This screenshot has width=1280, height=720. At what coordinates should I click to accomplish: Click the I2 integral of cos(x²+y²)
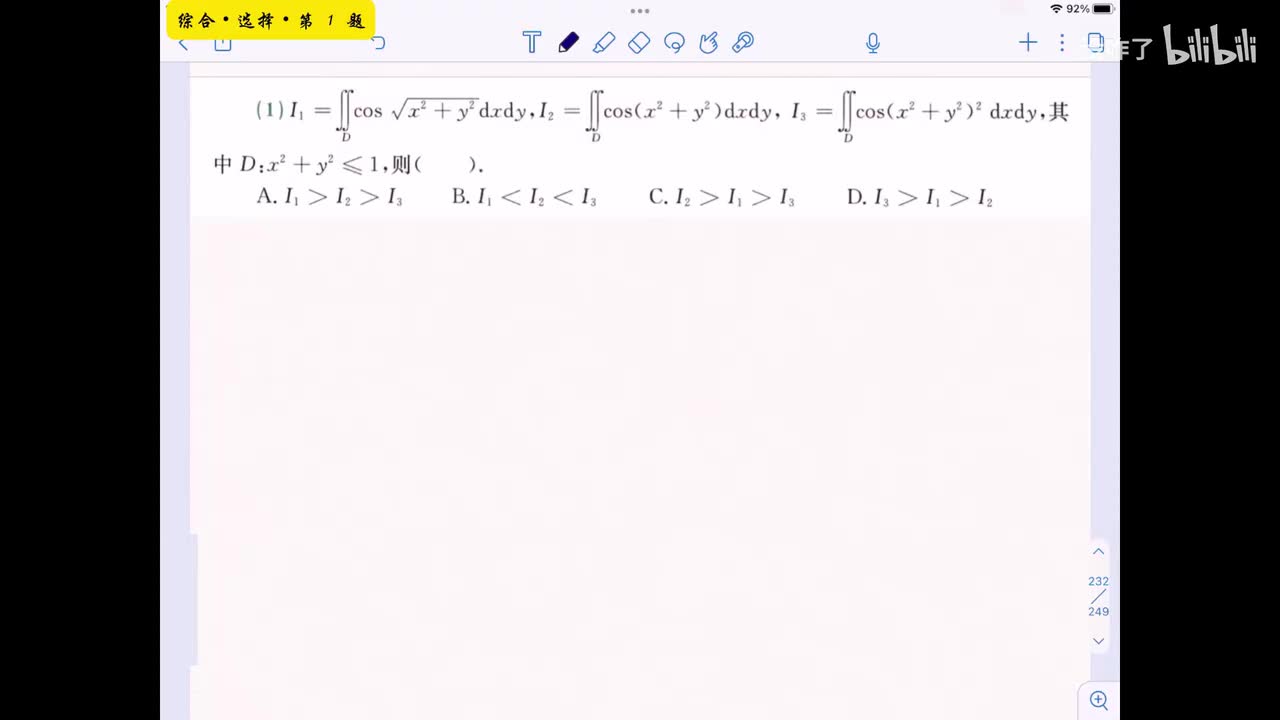[x=655, y=114]
